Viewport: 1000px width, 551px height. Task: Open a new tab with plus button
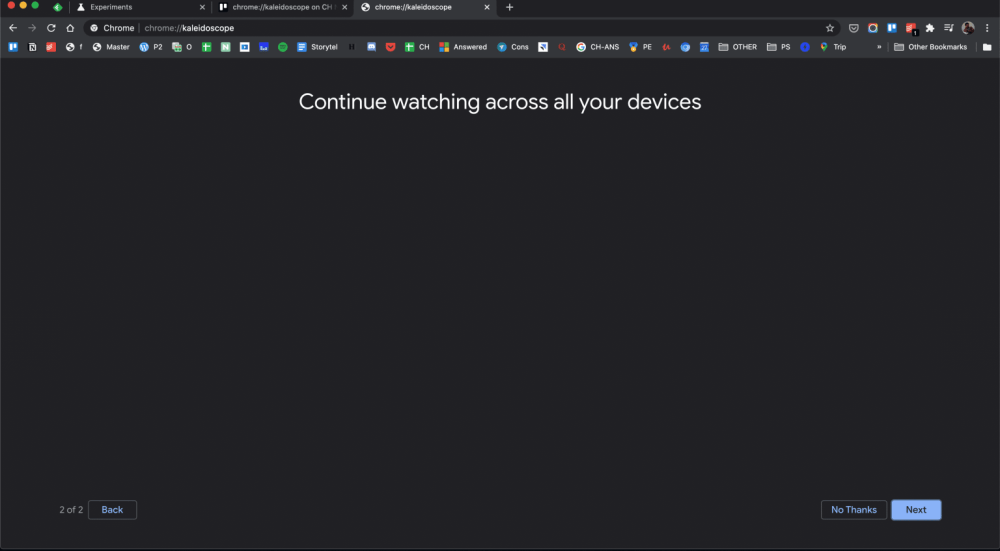(x=509, y=7)
